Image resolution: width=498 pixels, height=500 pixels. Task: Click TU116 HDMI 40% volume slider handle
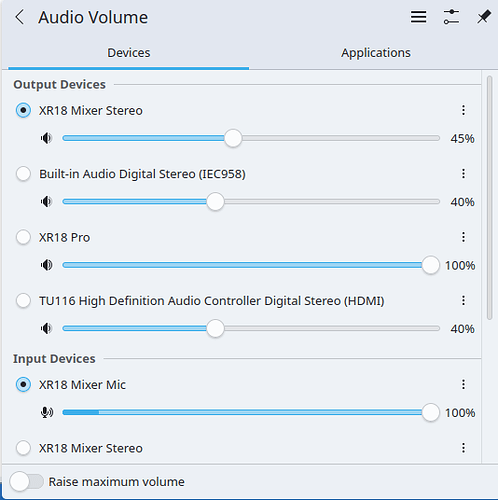click(215, 328)
